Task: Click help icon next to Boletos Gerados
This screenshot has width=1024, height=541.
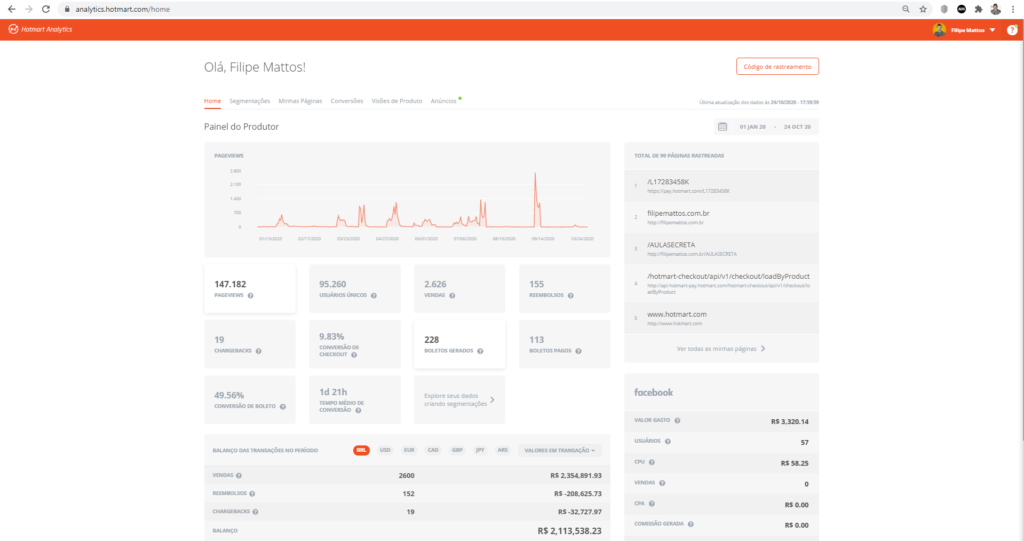Action: (x=480, y=351)
